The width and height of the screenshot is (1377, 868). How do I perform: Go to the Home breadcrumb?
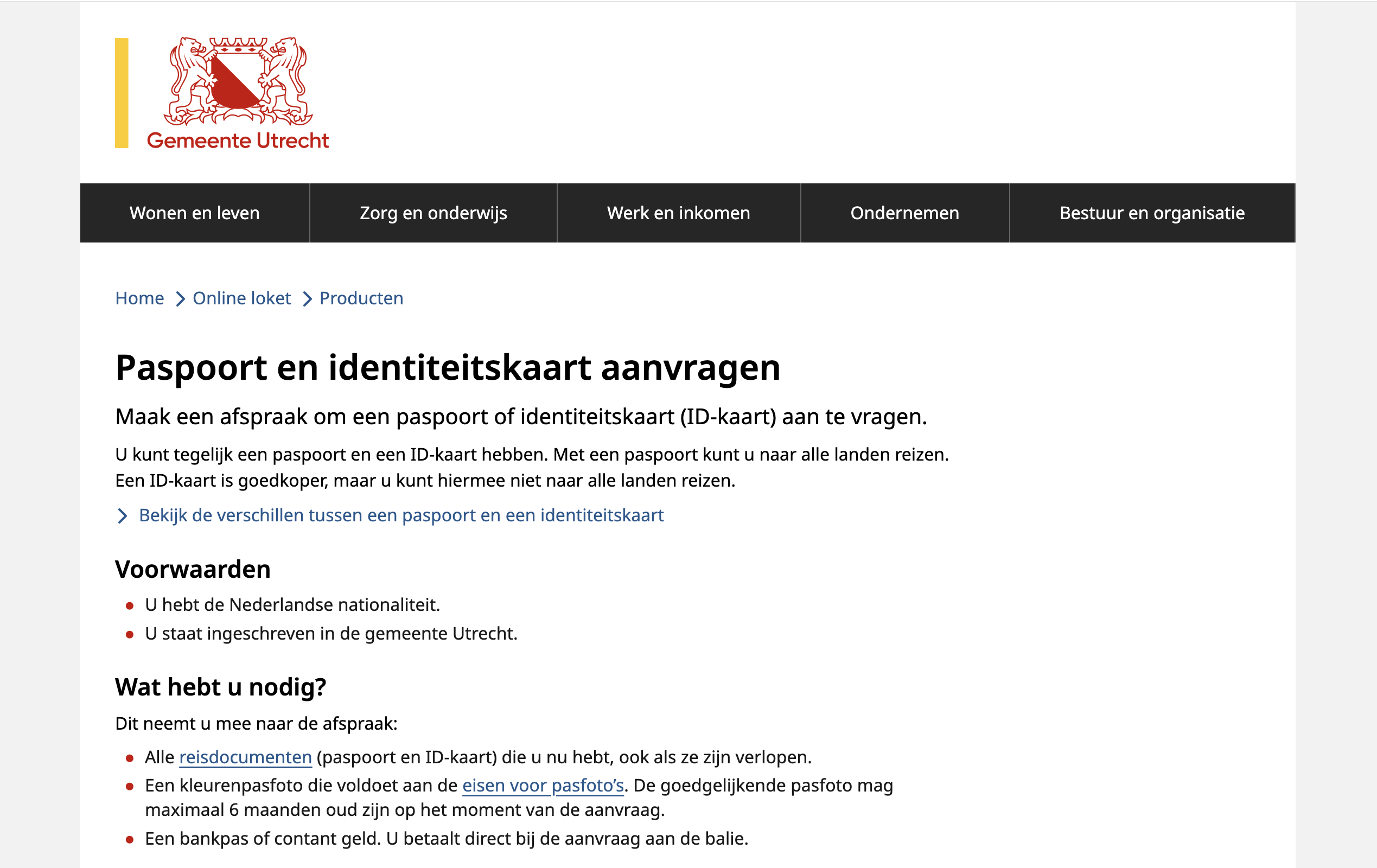pos(139,298)
